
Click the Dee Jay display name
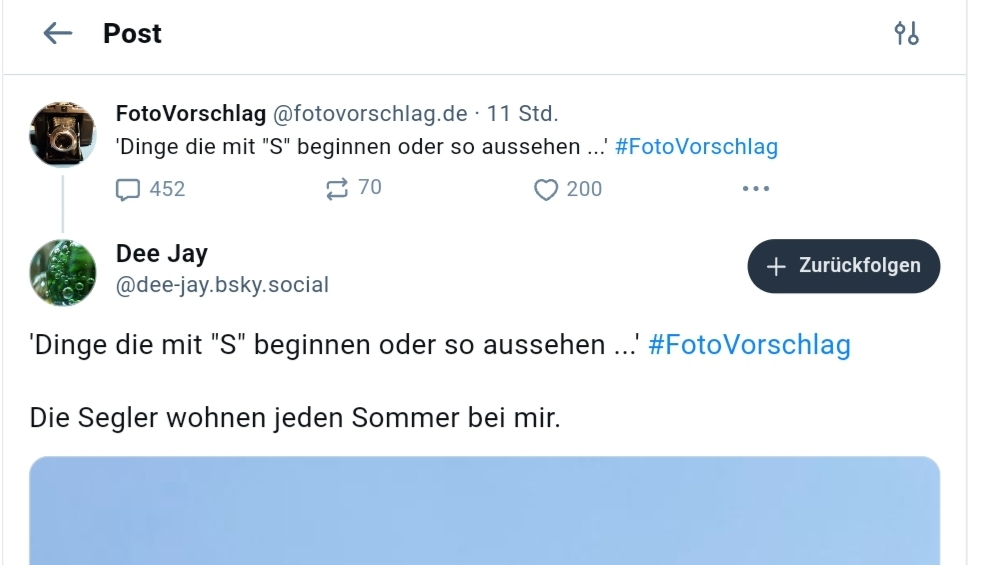(x=162, y=254)
